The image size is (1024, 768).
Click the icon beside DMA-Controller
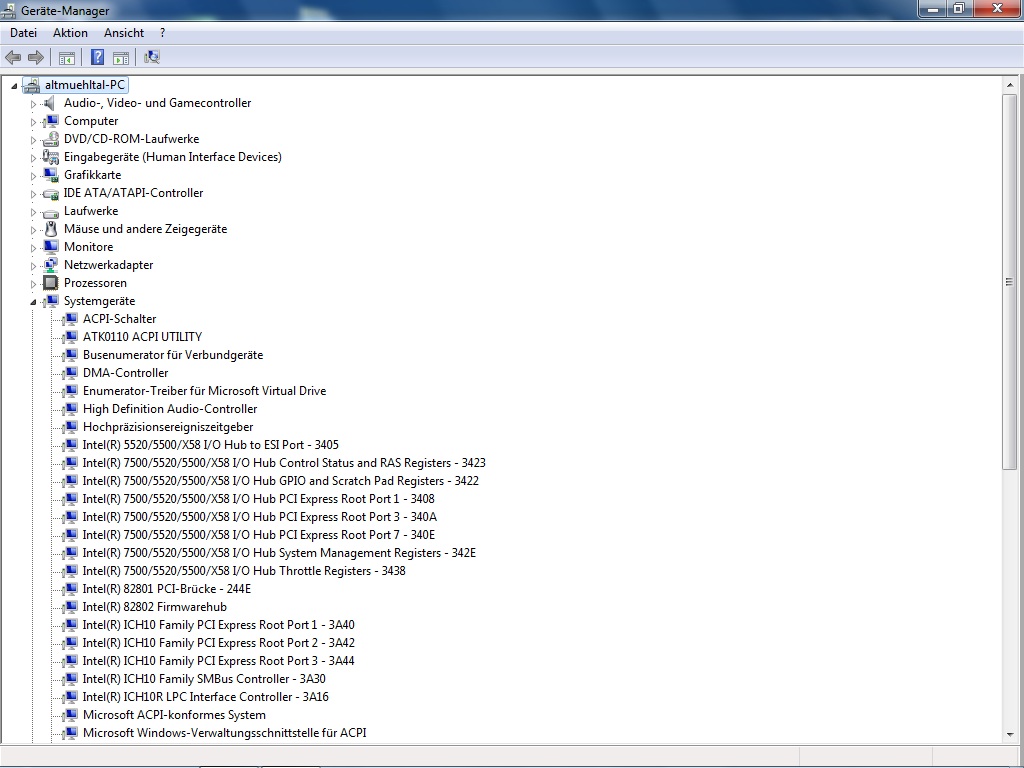point(69,373)
